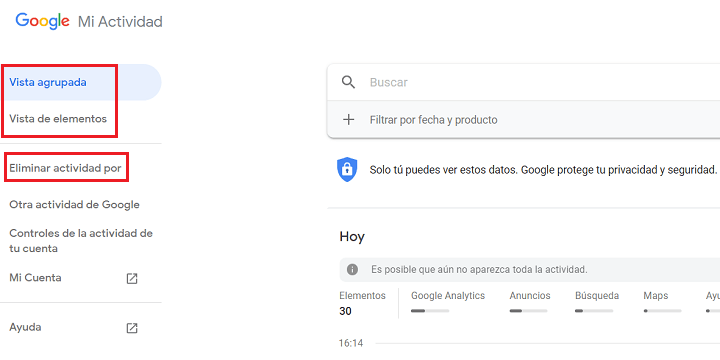
Task: Click the Google Analytics activity bar
Action: pyautogui.click(x=430, y=311)
